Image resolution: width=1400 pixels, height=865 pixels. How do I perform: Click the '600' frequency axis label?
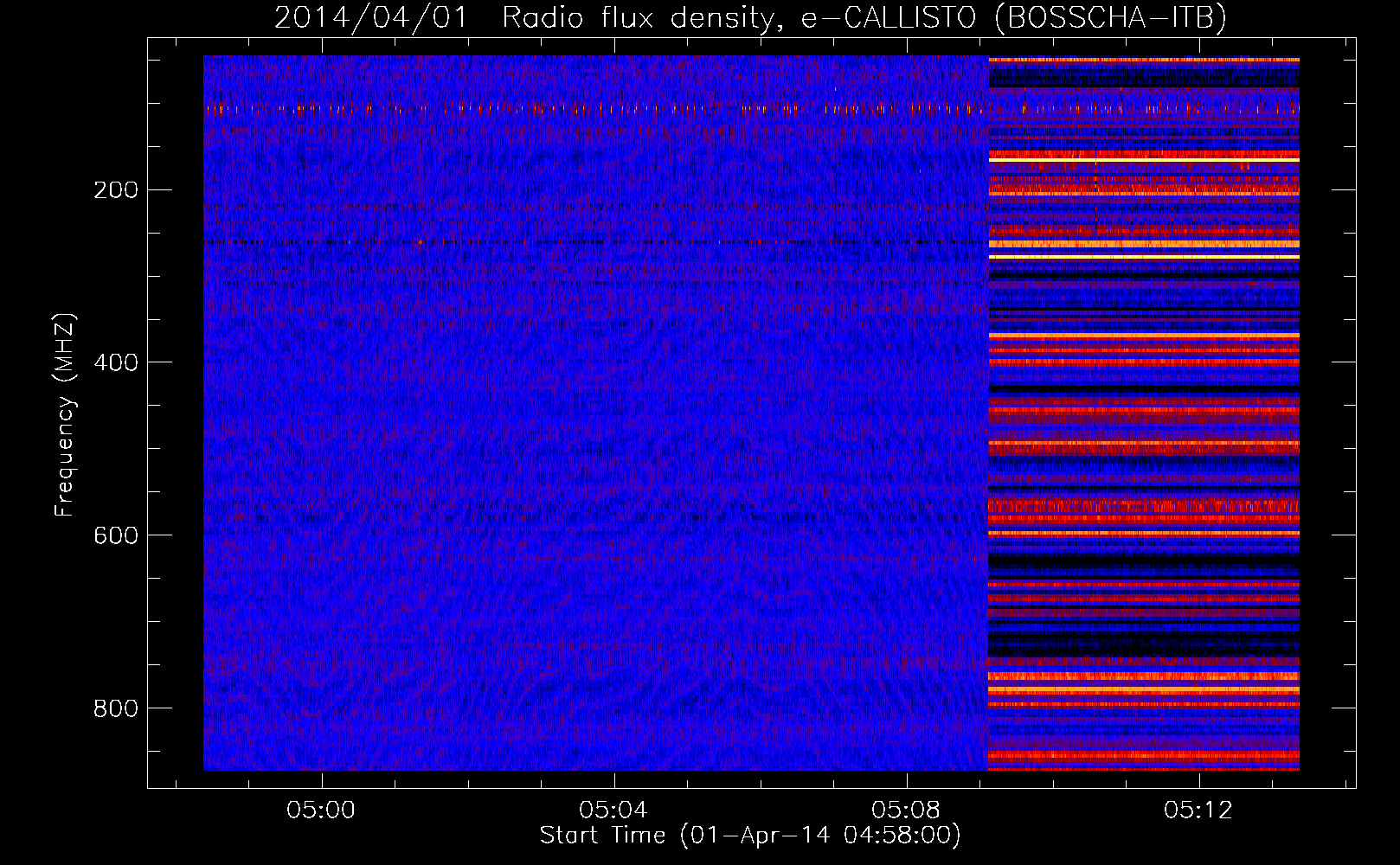pos(115,535)
